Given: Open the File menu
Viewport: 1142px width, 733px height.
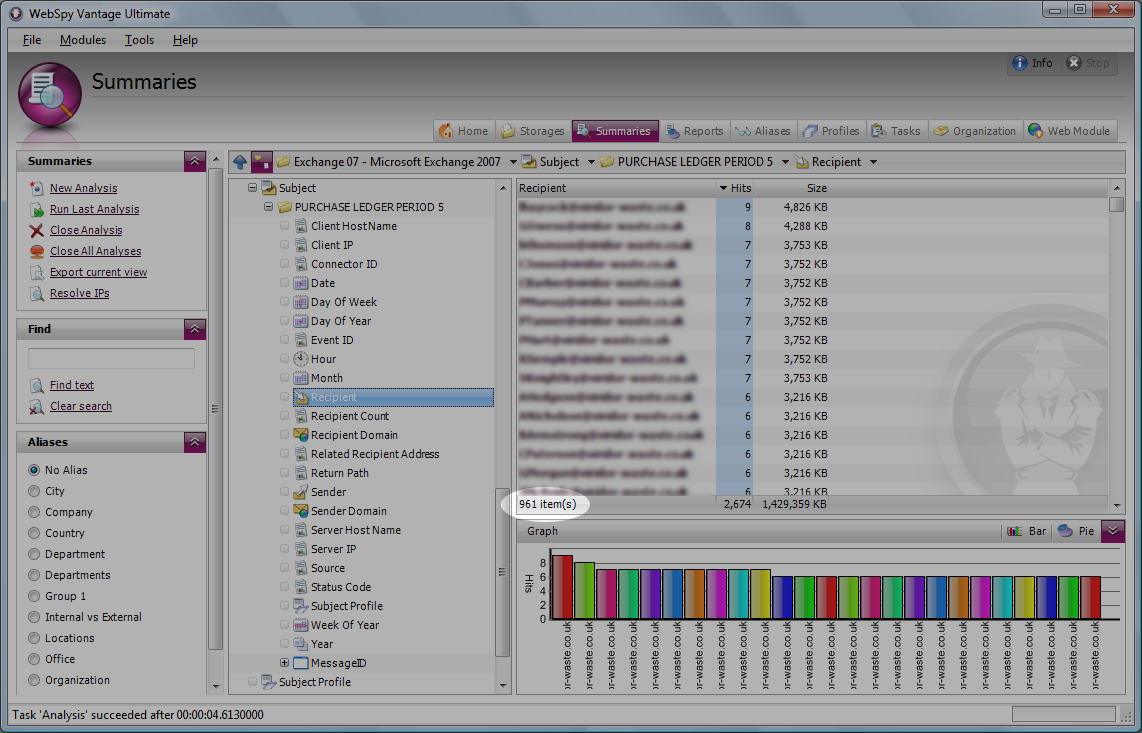Looking at the screenshot, I should (x=32, y=40).
